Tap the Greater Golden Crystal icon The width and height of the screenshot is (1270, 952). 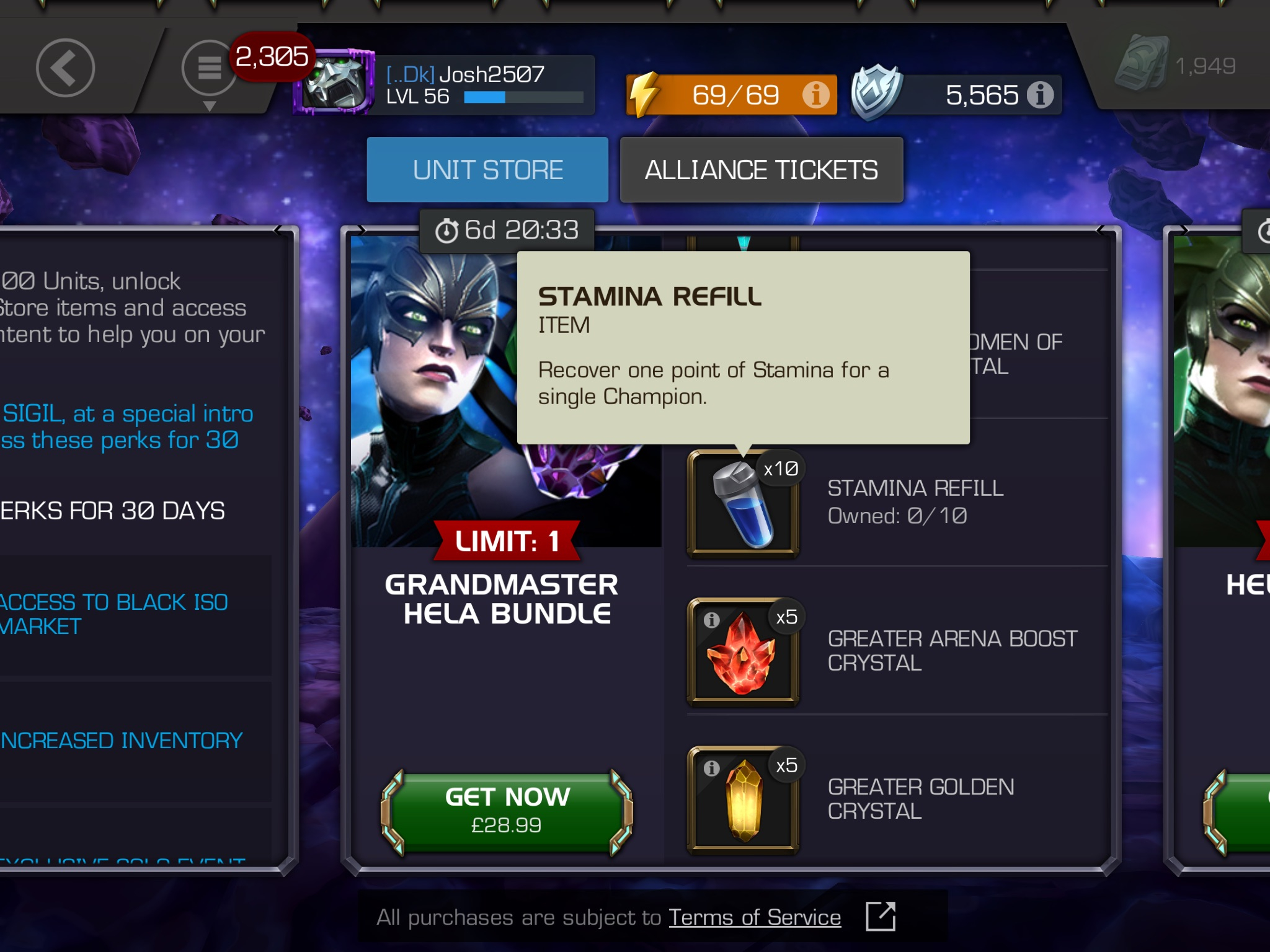743,800
